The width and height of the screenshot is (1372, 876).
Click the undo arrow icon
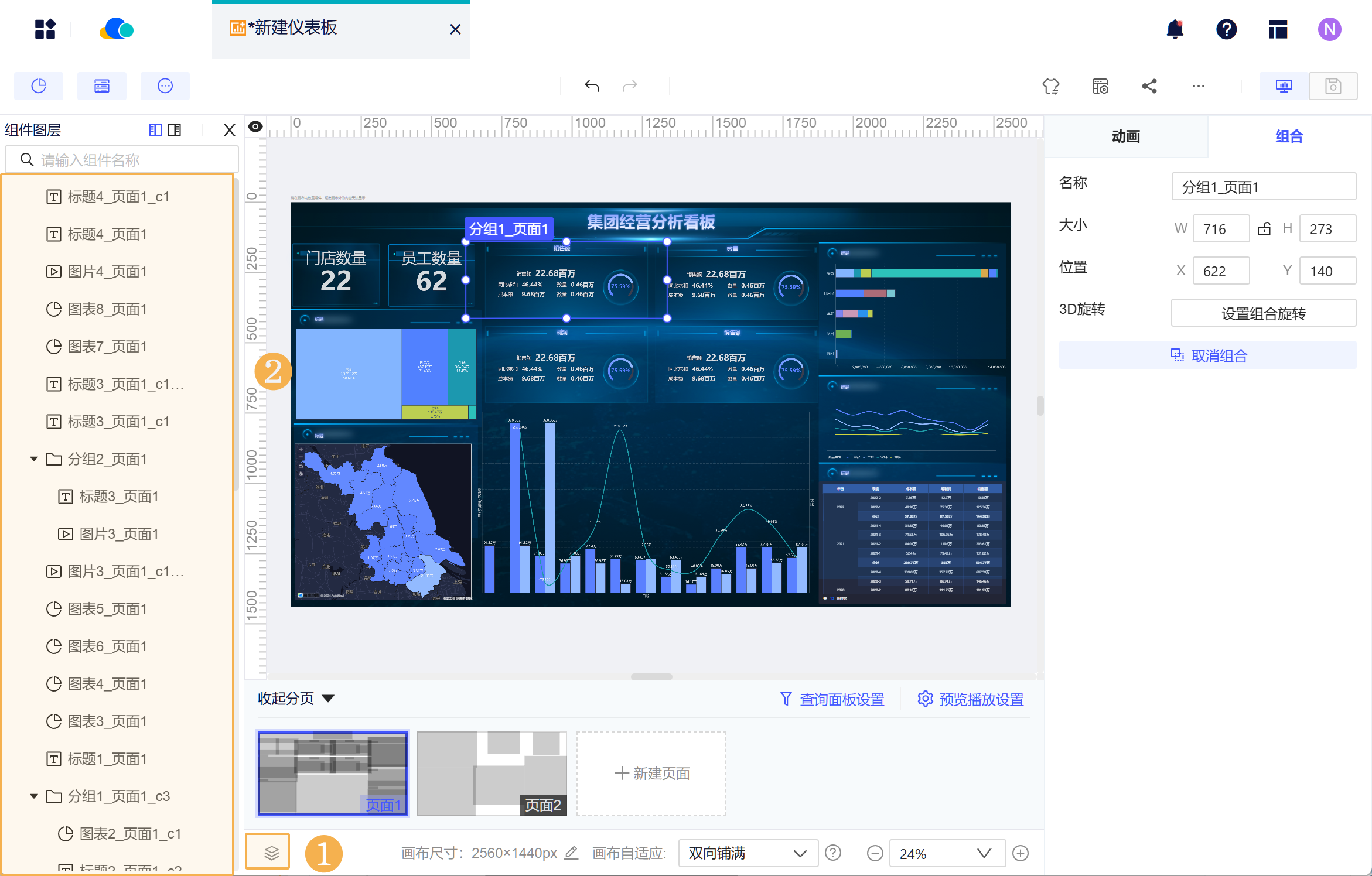click(592, 86)
